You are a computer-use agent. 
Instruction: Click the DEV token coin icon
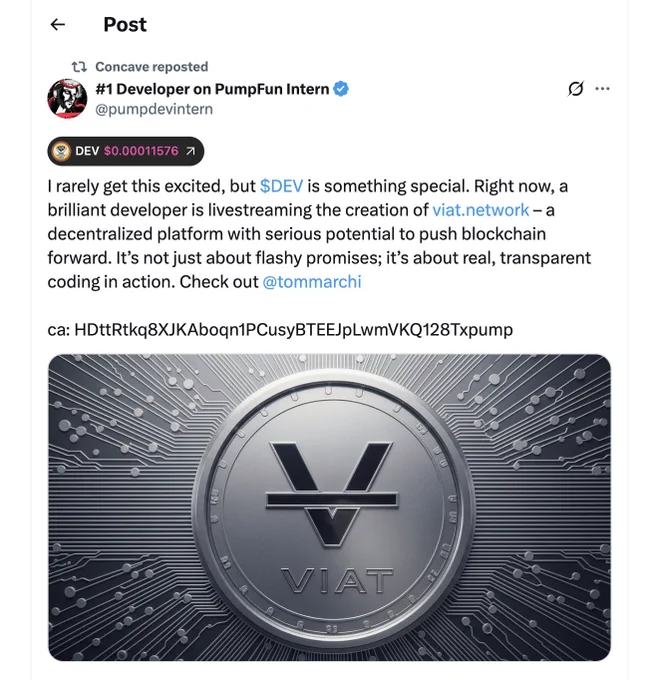point(61,151)
